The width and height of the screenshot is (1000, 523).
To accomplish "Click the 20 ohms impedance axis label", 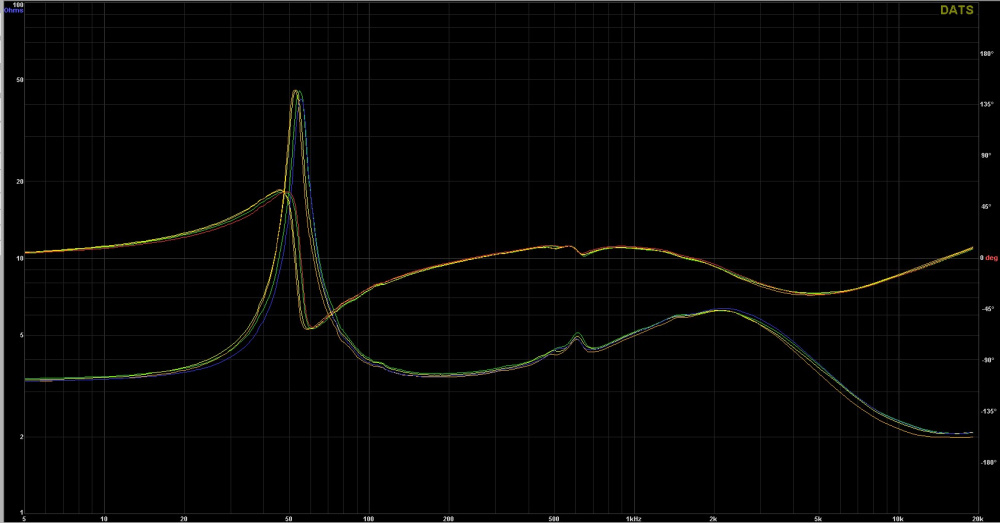I will 18,181.
